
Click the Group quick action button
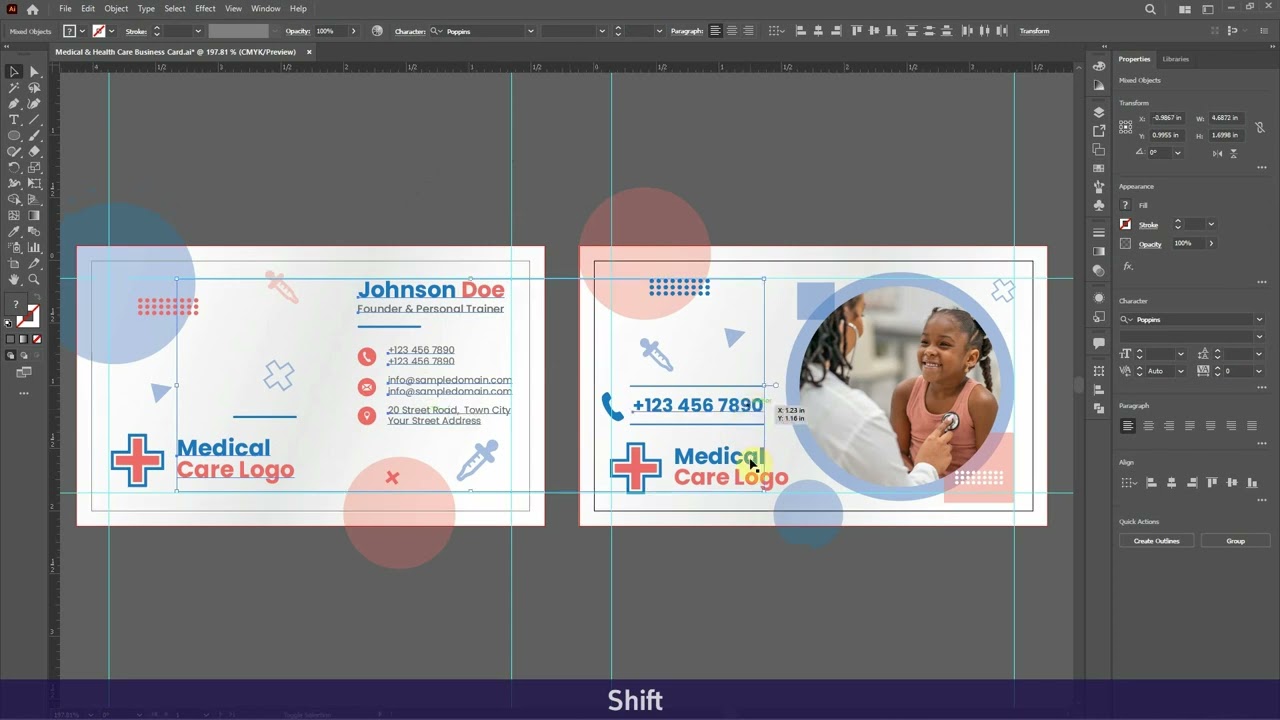point(1236,541)
